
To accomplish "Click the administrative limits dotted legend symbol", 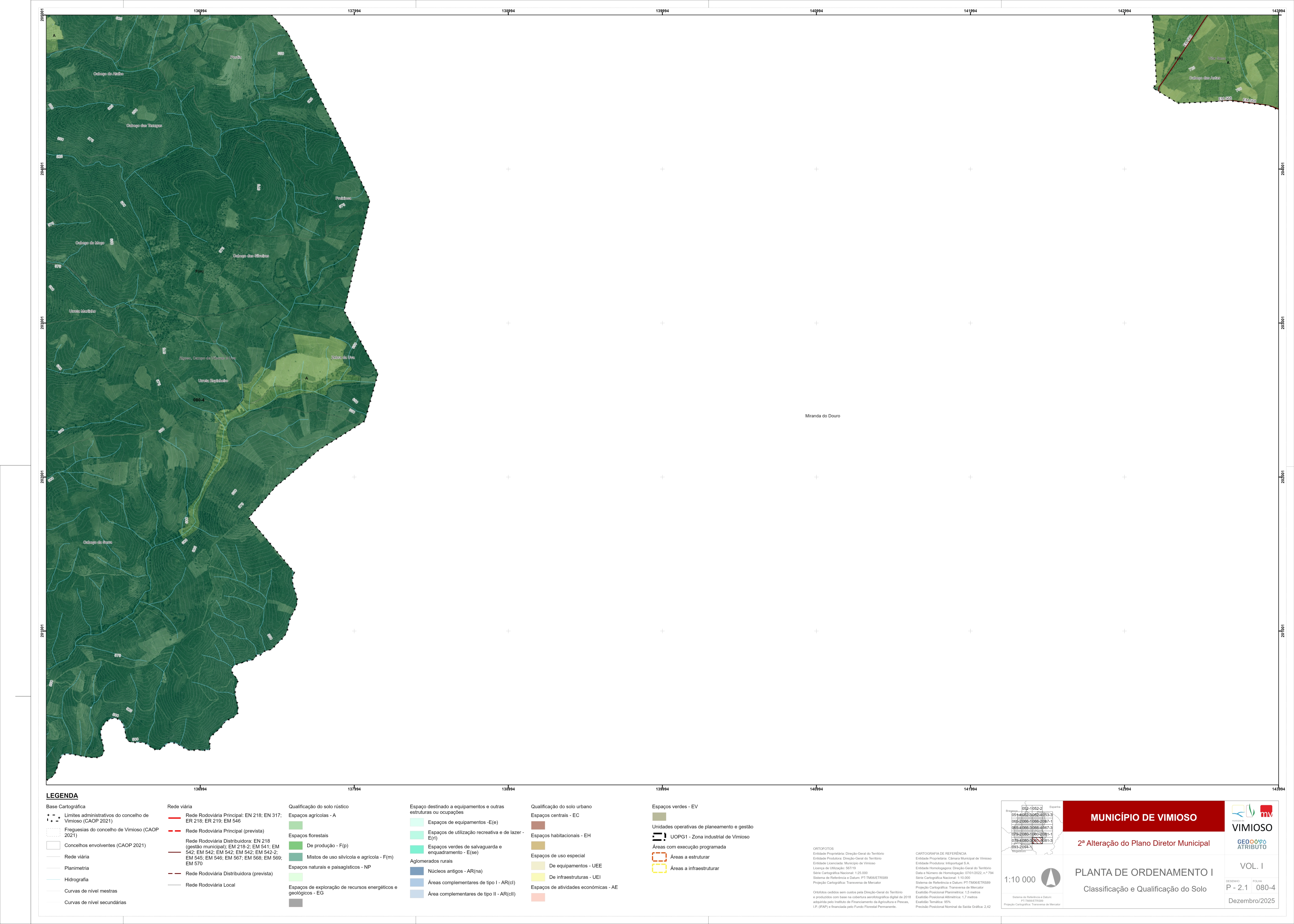I will pyautogui.click(x=53, y=818).
